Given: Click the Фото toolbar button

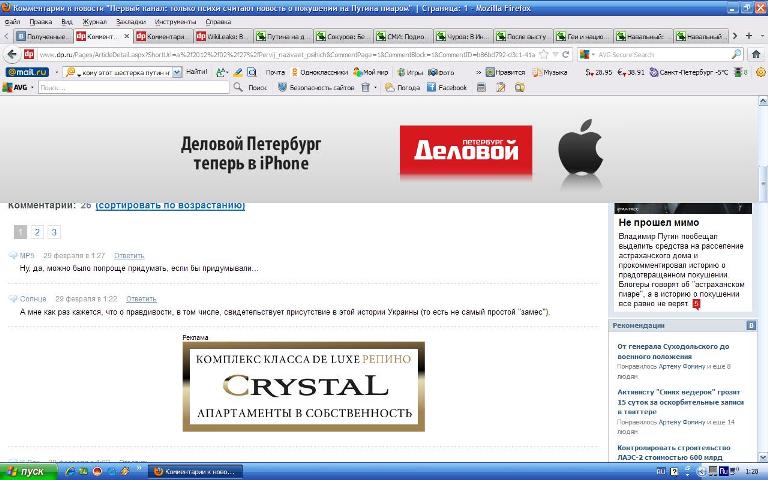Looking at the screenshot, I should 441,72.
